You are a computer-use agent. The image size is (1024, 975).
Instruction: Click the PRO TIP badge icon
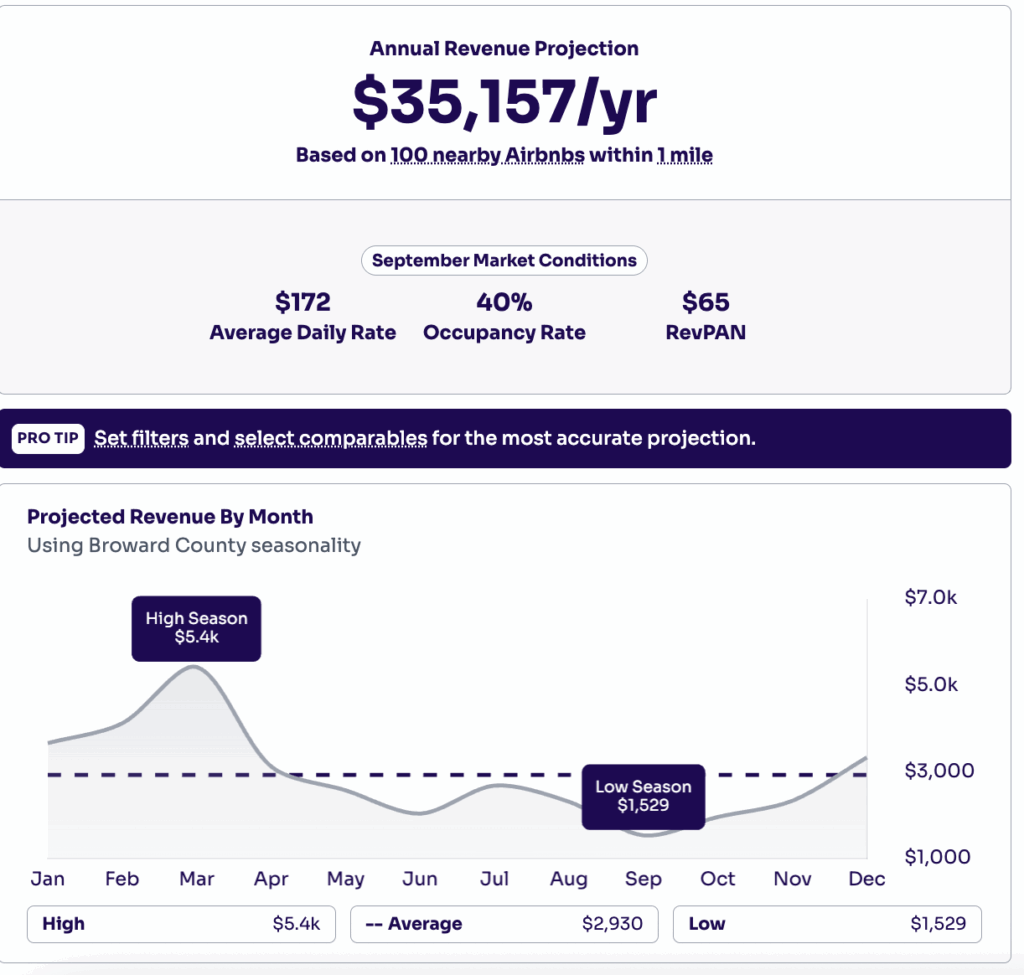click(x=47, y=438)
